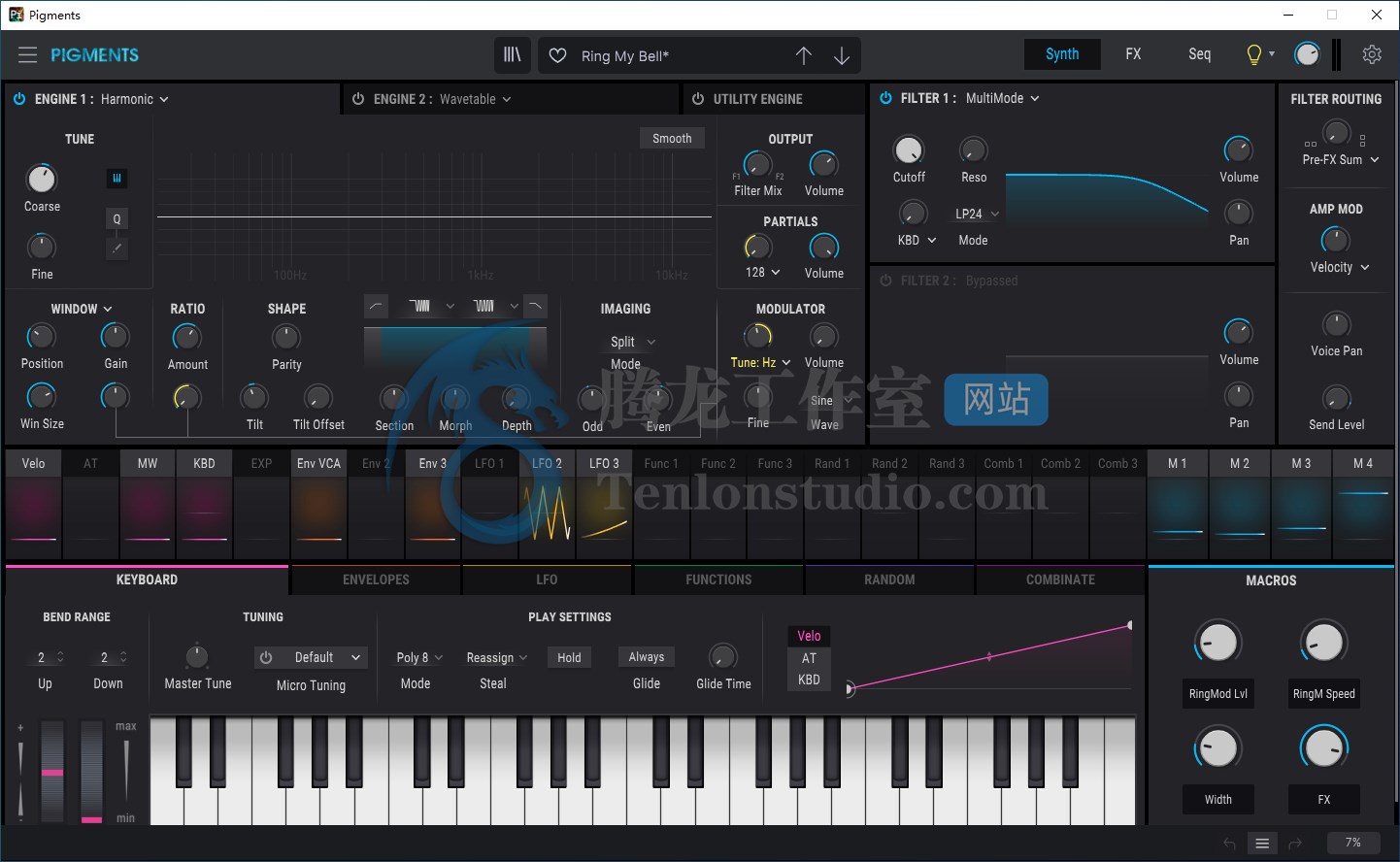
Task: Open Pre-FX Sum routing dropdown
Action: click(1341, 159)
